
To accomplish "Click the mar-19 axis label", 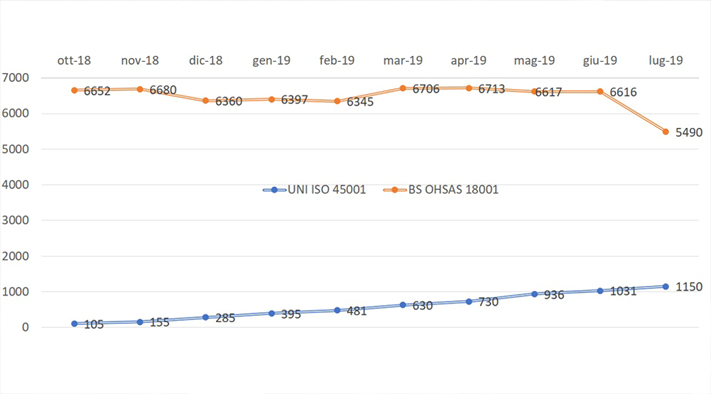I will pyautogui.click(x=403, y=61).
